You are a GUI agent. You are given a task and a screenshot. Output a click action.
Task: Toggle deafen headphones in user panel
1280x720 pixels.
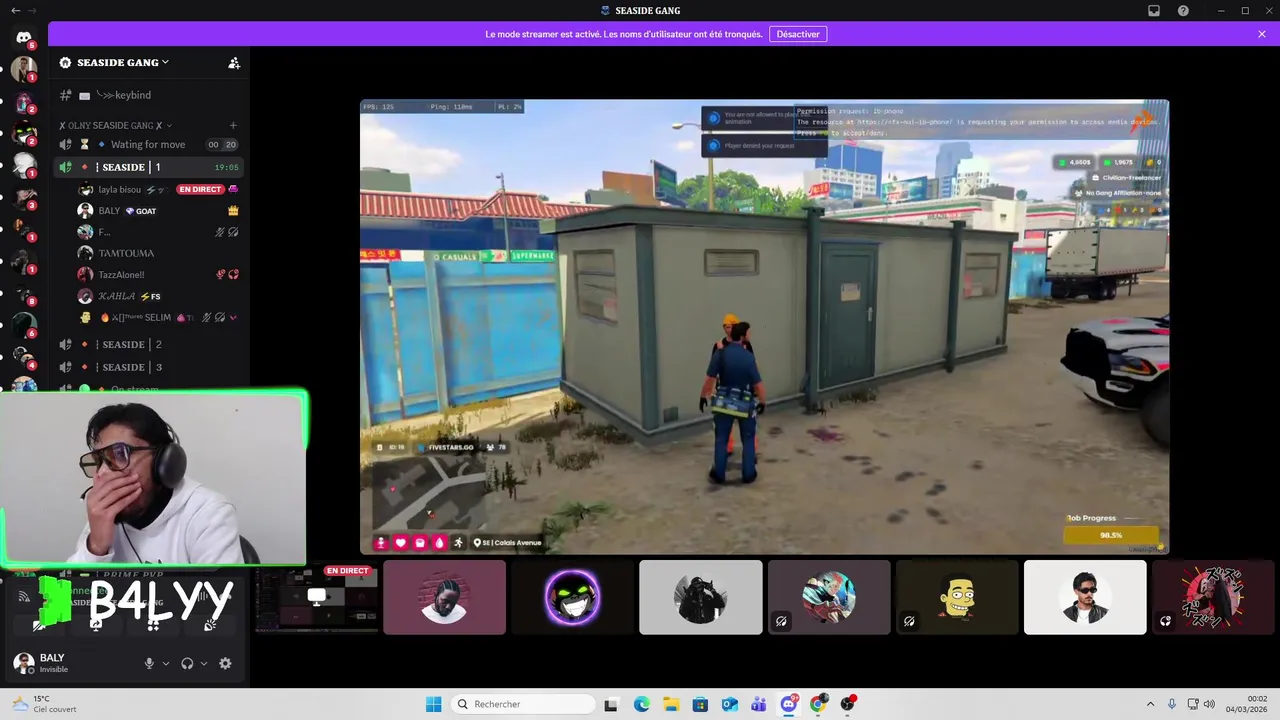(x=187, y=663)
